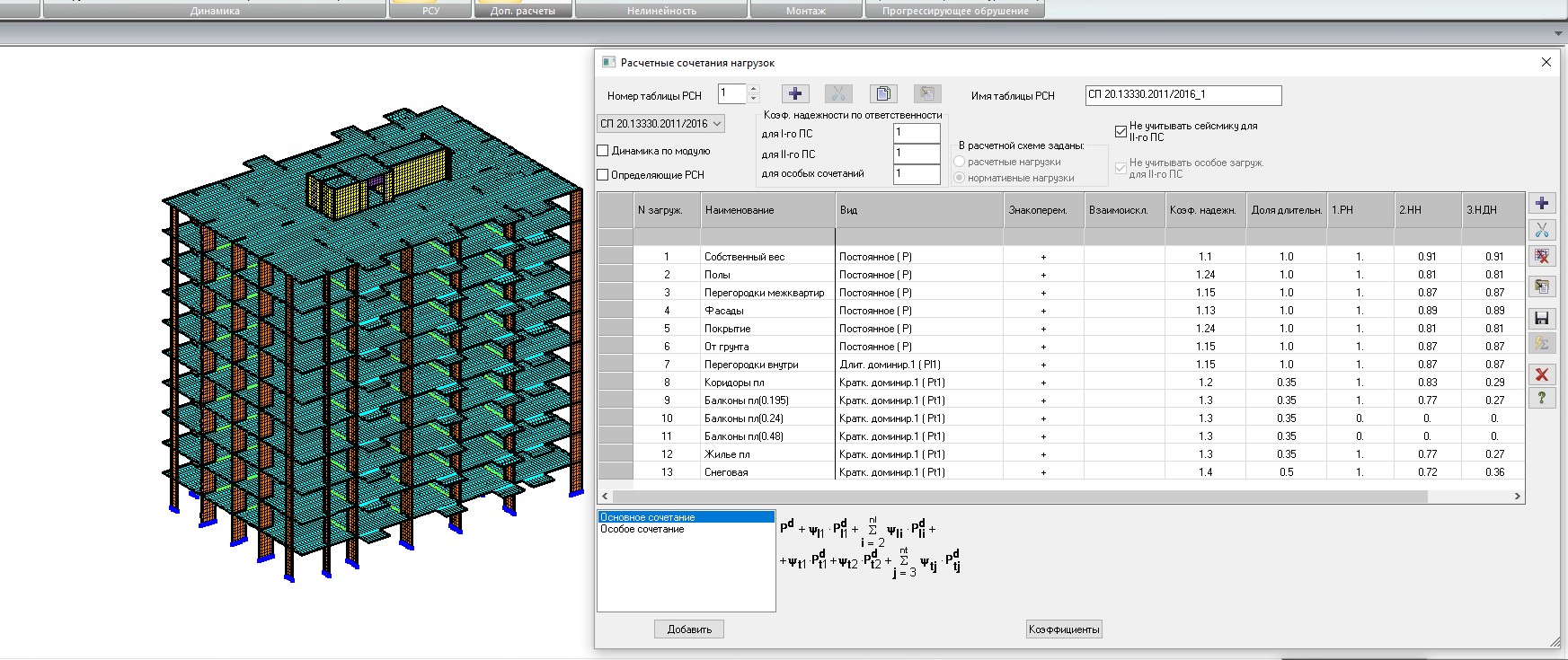
Task: Open the СП 20.13330.2011/2016 norms dropdown
Action: pos(660,123)
